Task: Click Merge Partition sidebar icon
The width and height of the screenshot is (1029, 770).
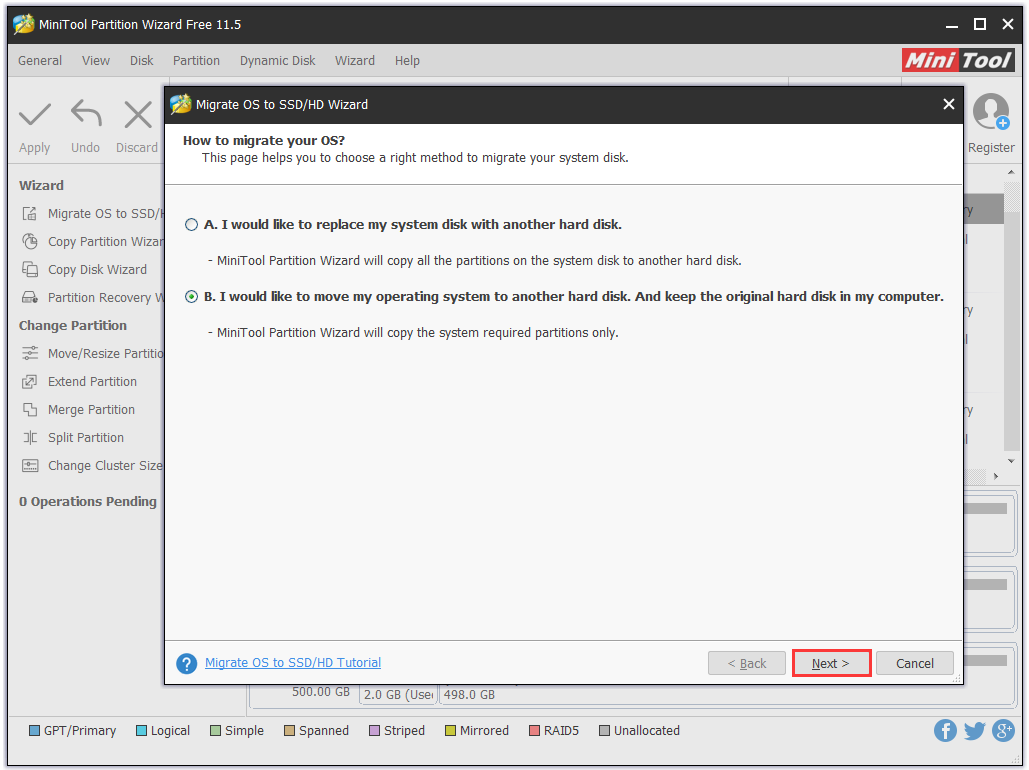Action: point(30,410)
